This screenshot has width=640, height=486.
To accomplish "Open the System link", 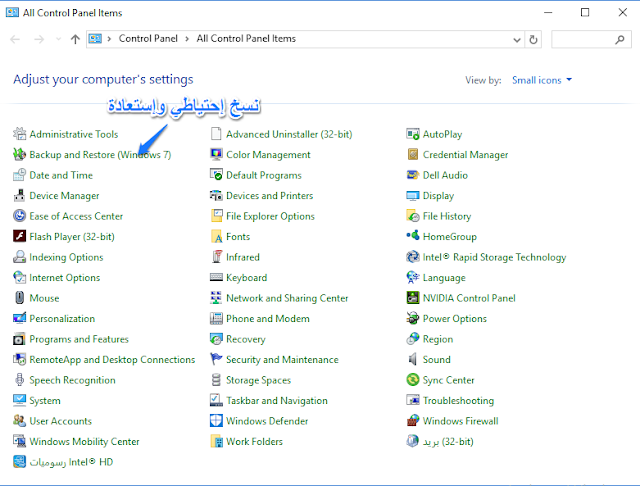I will (x=45, y=401).
